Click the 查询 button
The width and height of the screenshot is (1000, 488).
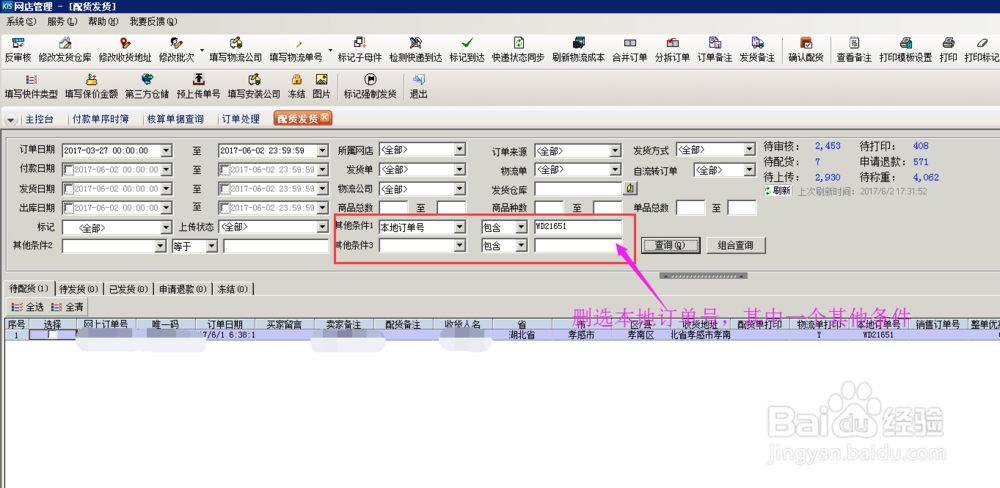671,245
